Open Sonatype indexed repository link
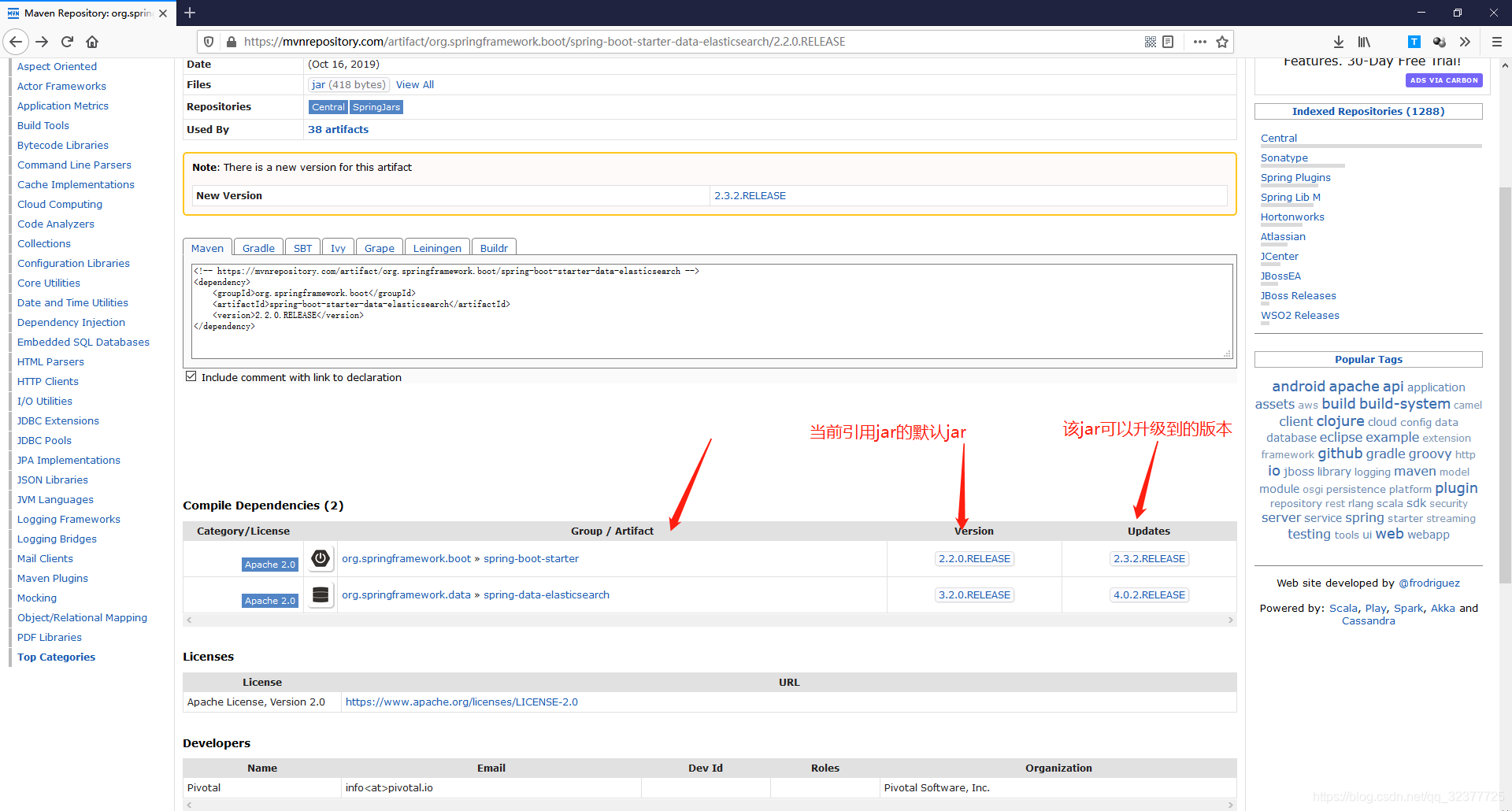The height and width of the screenshot is (811, 1512). (1284, 158)
